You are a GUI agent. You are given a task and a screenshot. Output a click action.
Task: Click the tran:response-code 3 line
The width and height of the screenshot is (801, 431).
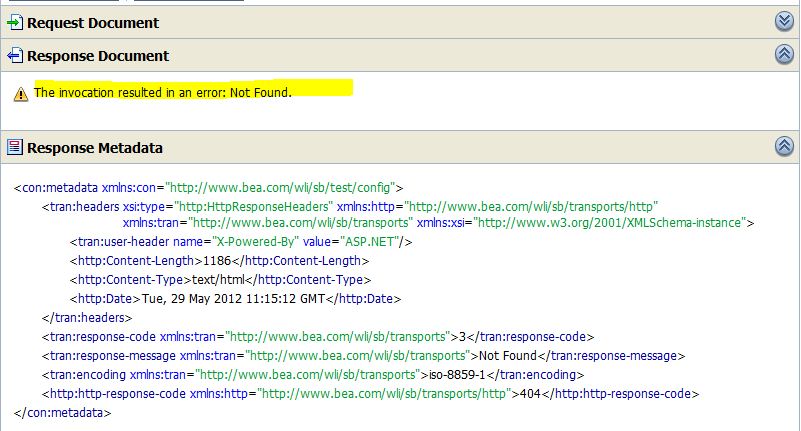318,337
